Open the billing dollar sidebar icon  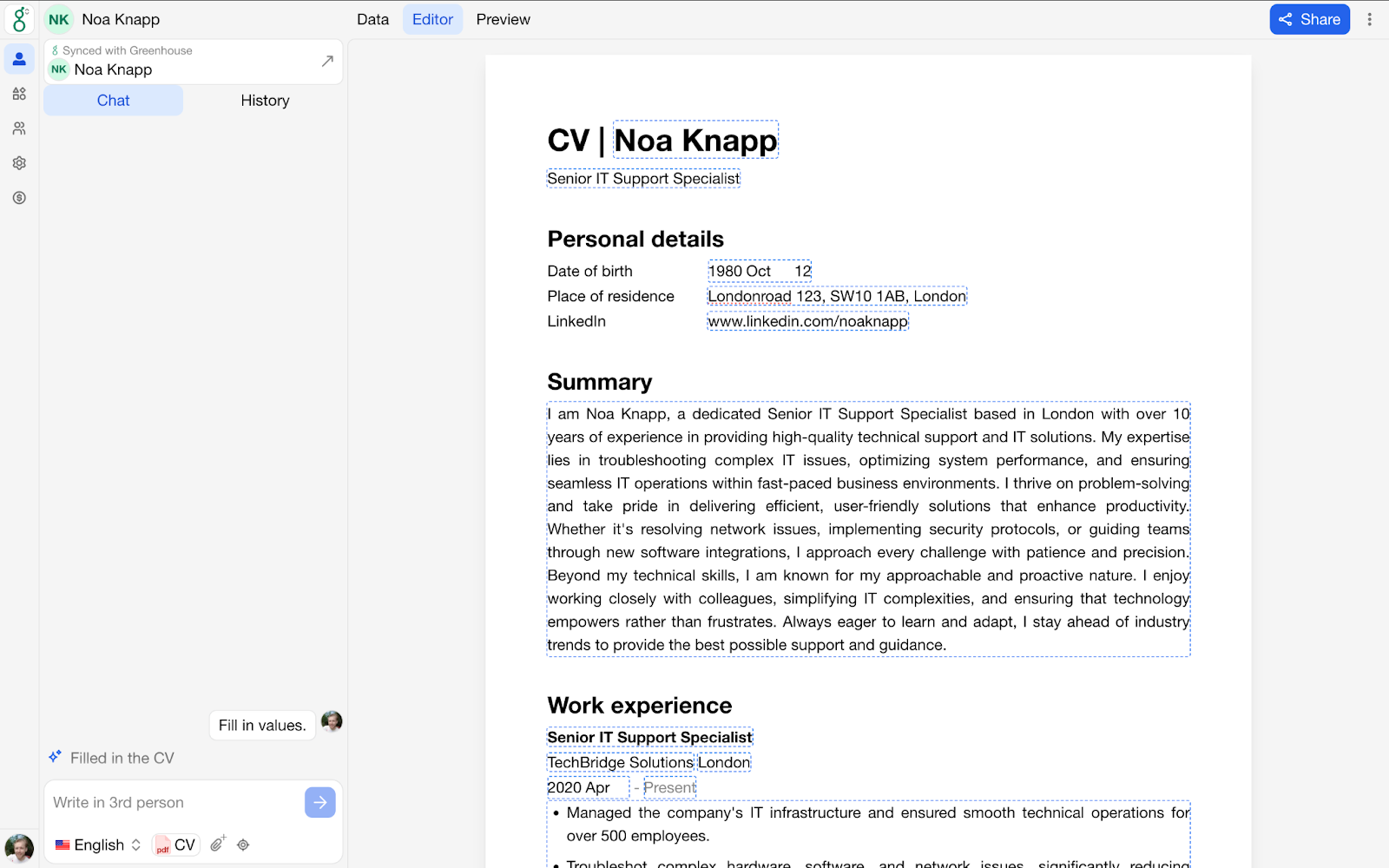[x=19, y=198]
